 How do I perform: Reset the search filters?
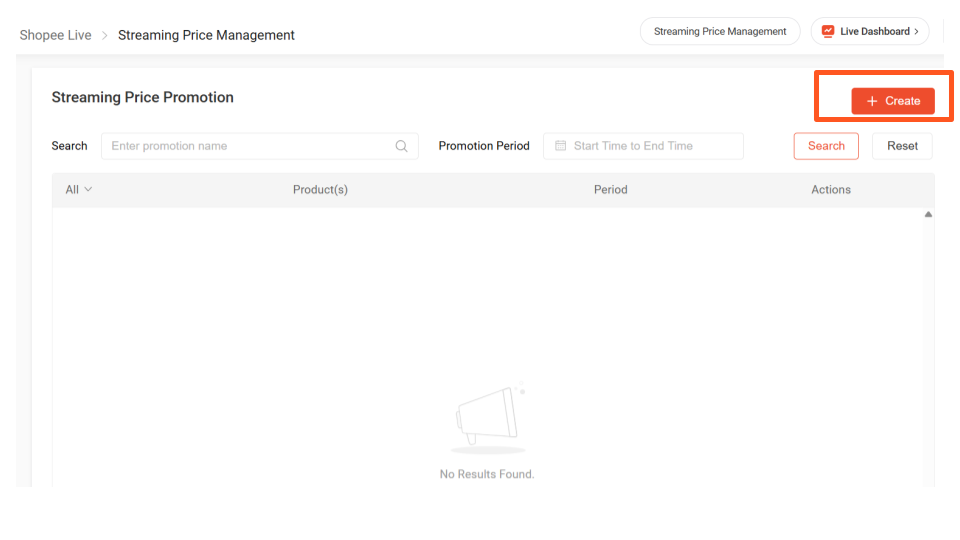click(x=902, y=146)
